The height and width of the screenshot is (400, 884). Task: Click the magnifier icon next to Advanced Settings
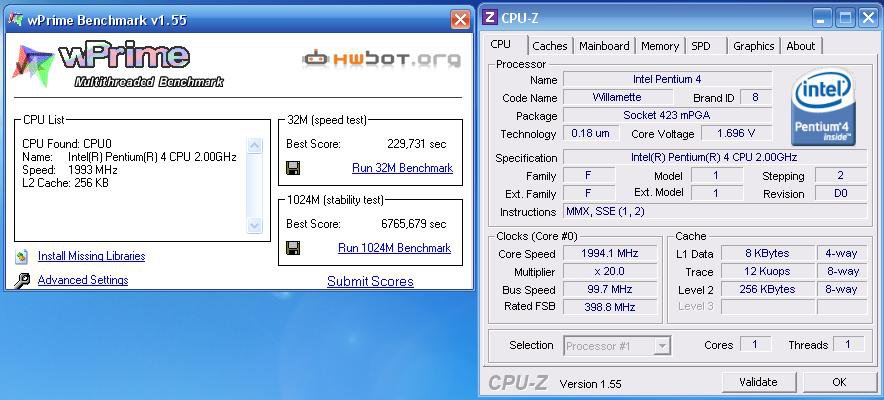(x=22, y=281)
